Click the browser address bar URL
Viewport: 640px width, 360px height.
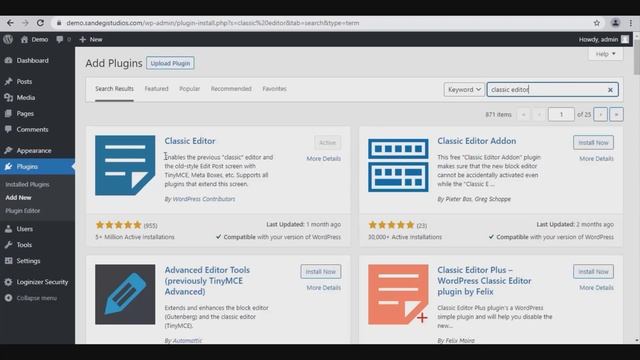pos(213,23)
